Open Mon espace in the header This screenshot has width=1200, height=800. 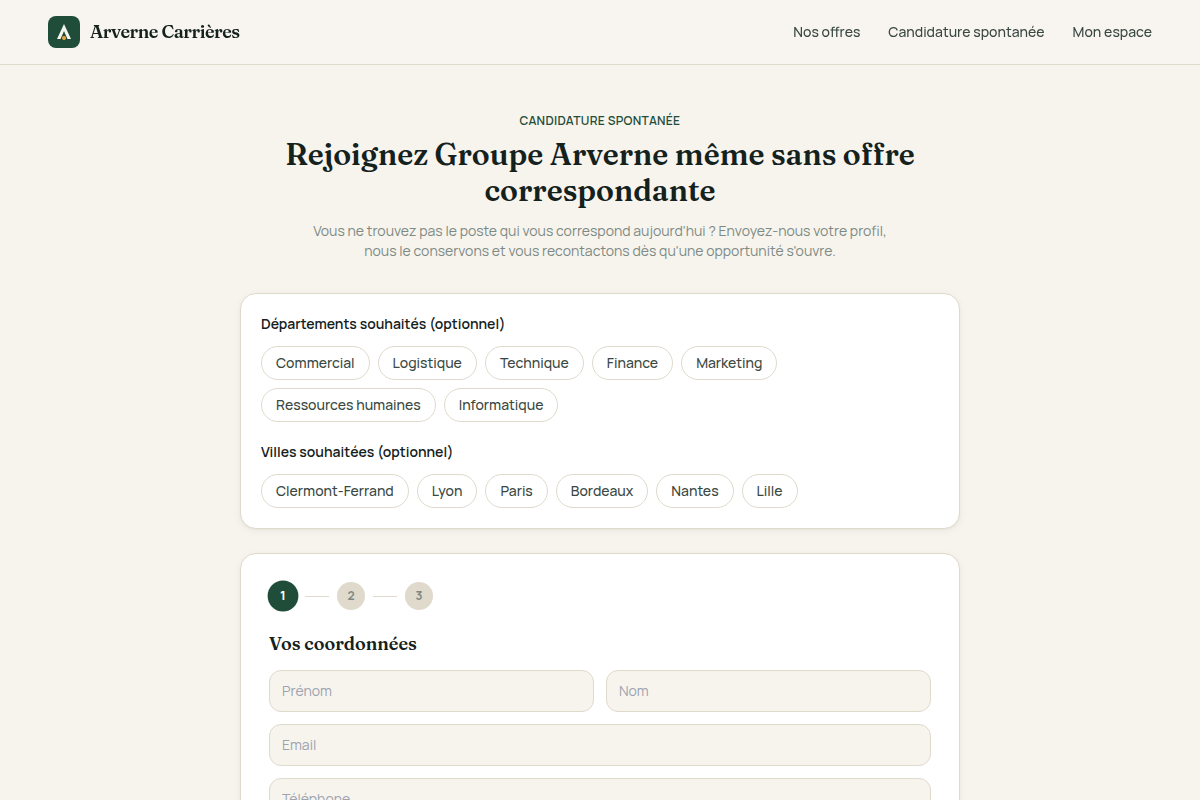point(1112,32)
